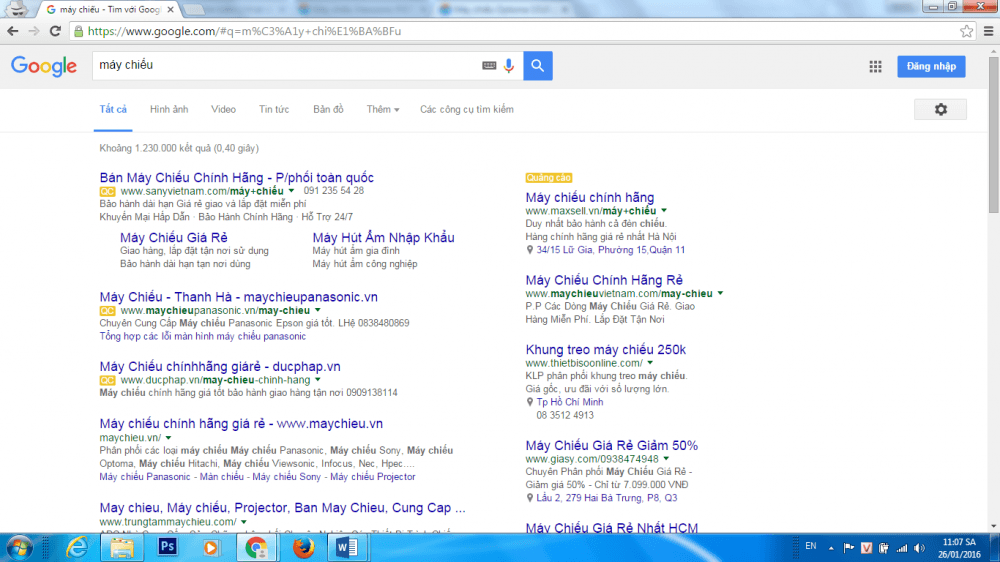Open Microsoft Word from the taskbar
The image size is (1000, 562).
tap(347, 548)
